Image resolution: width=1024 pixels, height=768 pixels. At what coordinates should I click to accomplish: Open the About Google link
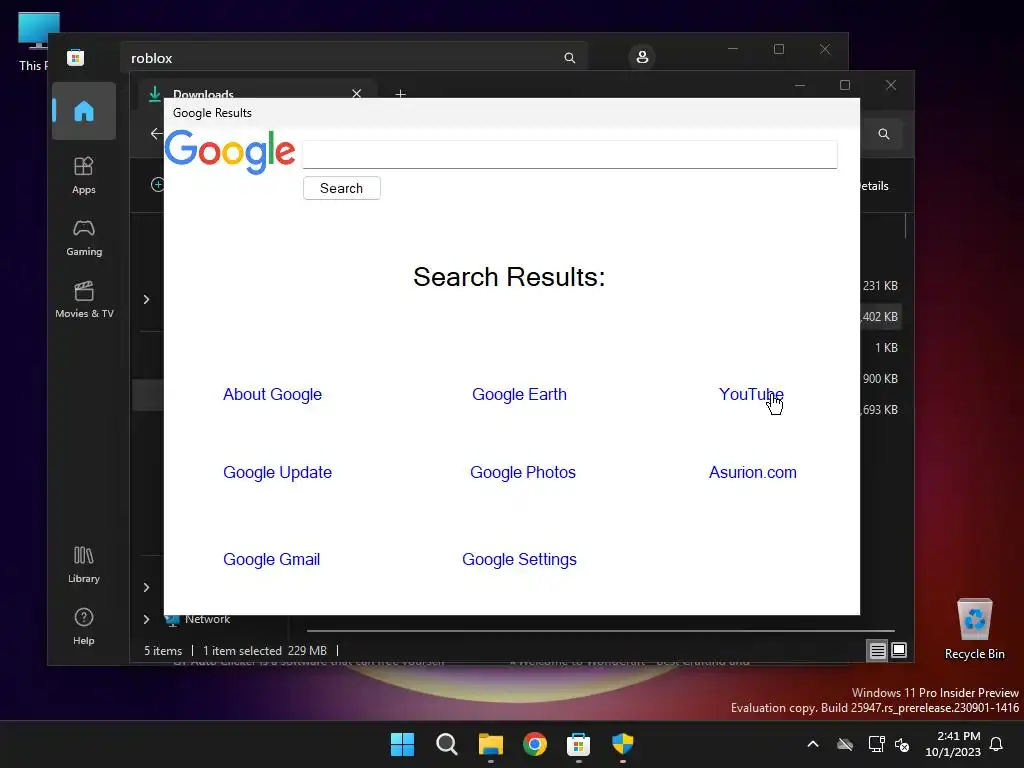(x=272, y=394)
